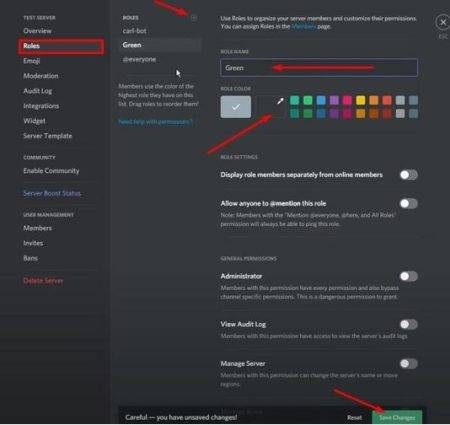Image resolution: width=450 pixels, height=425 pixels.
Task: Click Reset to discard changes
Action: tap(354, 418)
